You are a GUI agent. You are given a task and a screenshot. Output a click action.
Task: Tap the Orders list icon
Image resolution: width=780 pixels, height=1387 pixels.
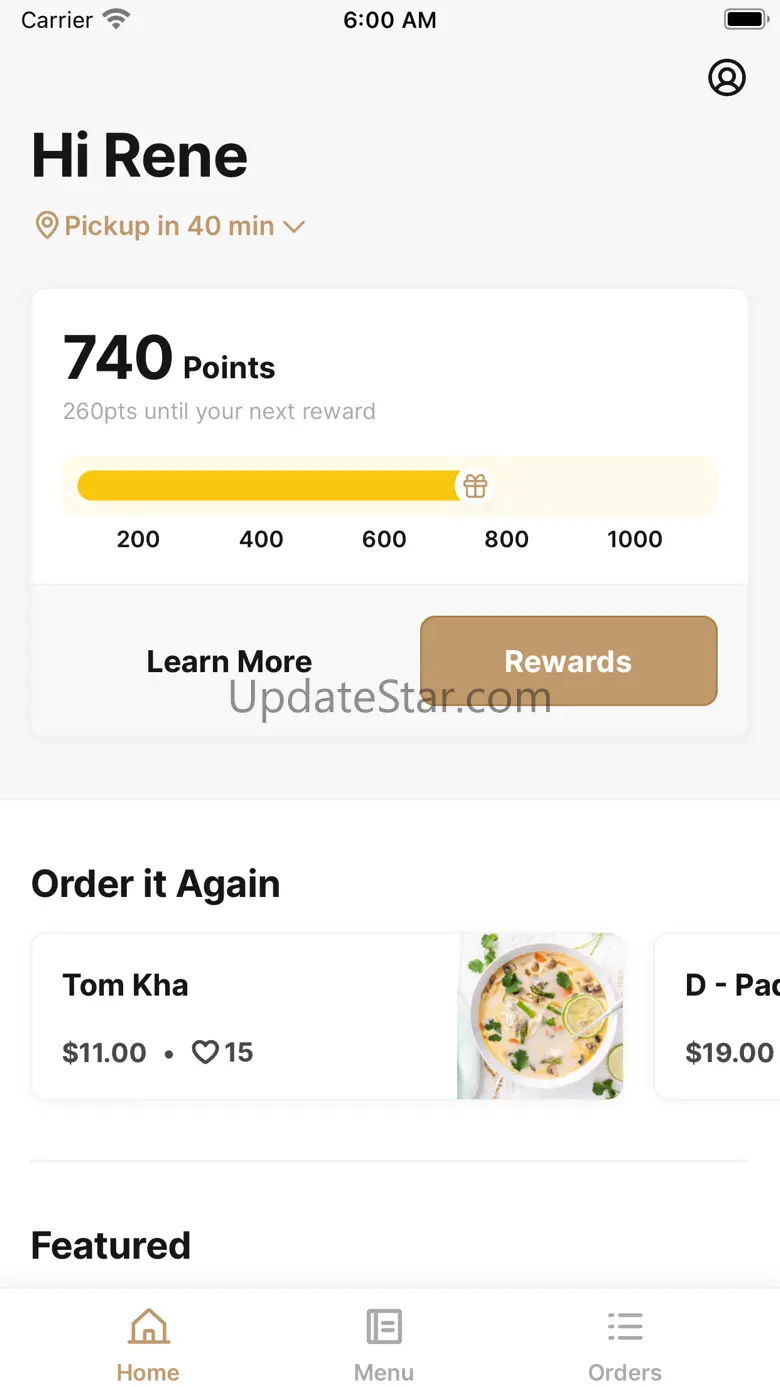pyautogui.click(x=625, y=1328)
